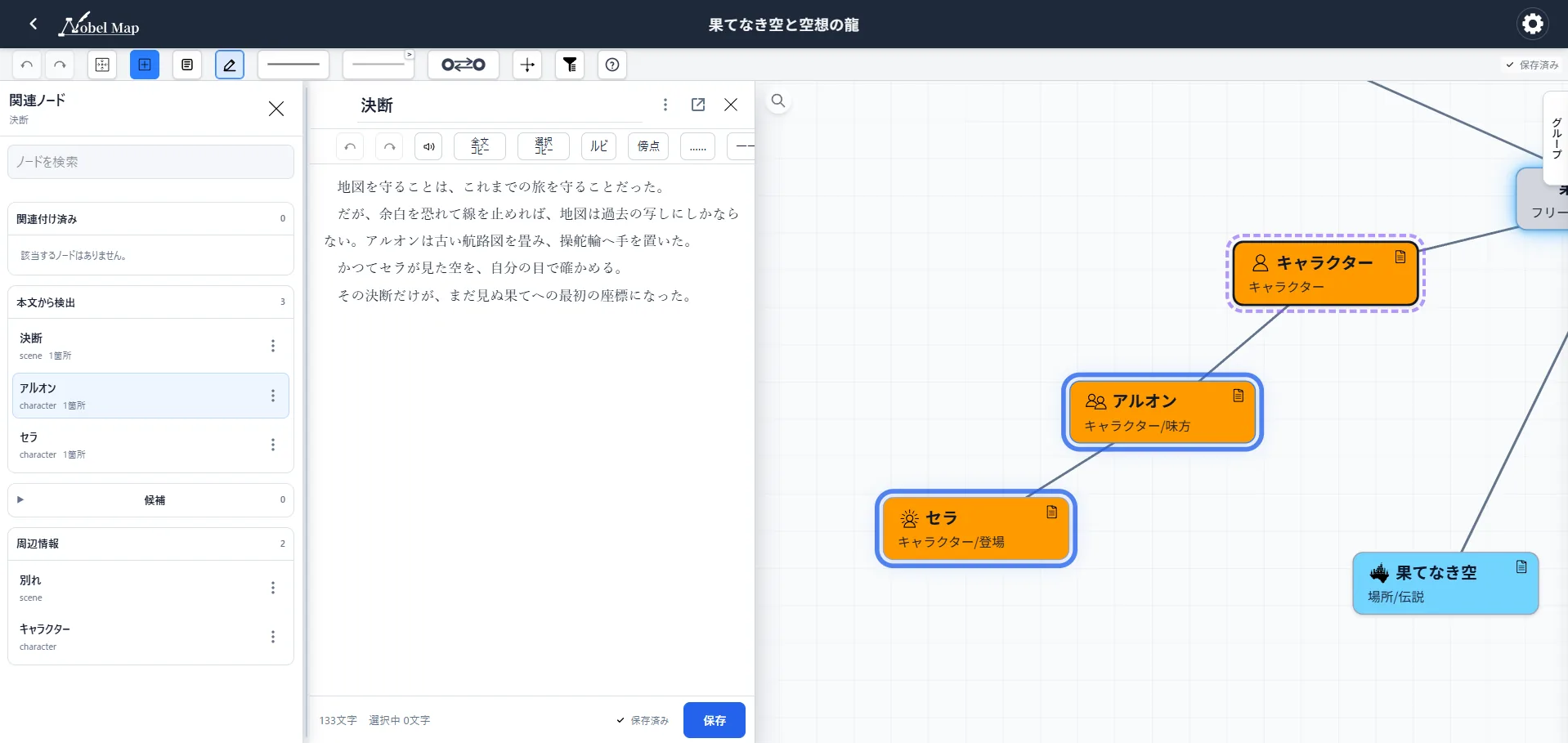Open document icon on キャラクター node
The image size is (1568, 743).
tap(1400, 257)
